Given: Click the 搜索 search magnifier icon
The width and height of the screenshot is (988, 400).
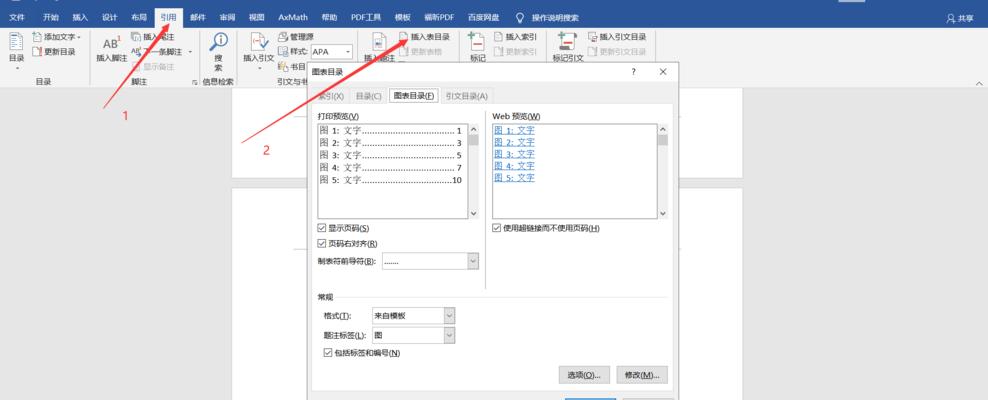Looking at the screenshot, I should tap(219, 42).
